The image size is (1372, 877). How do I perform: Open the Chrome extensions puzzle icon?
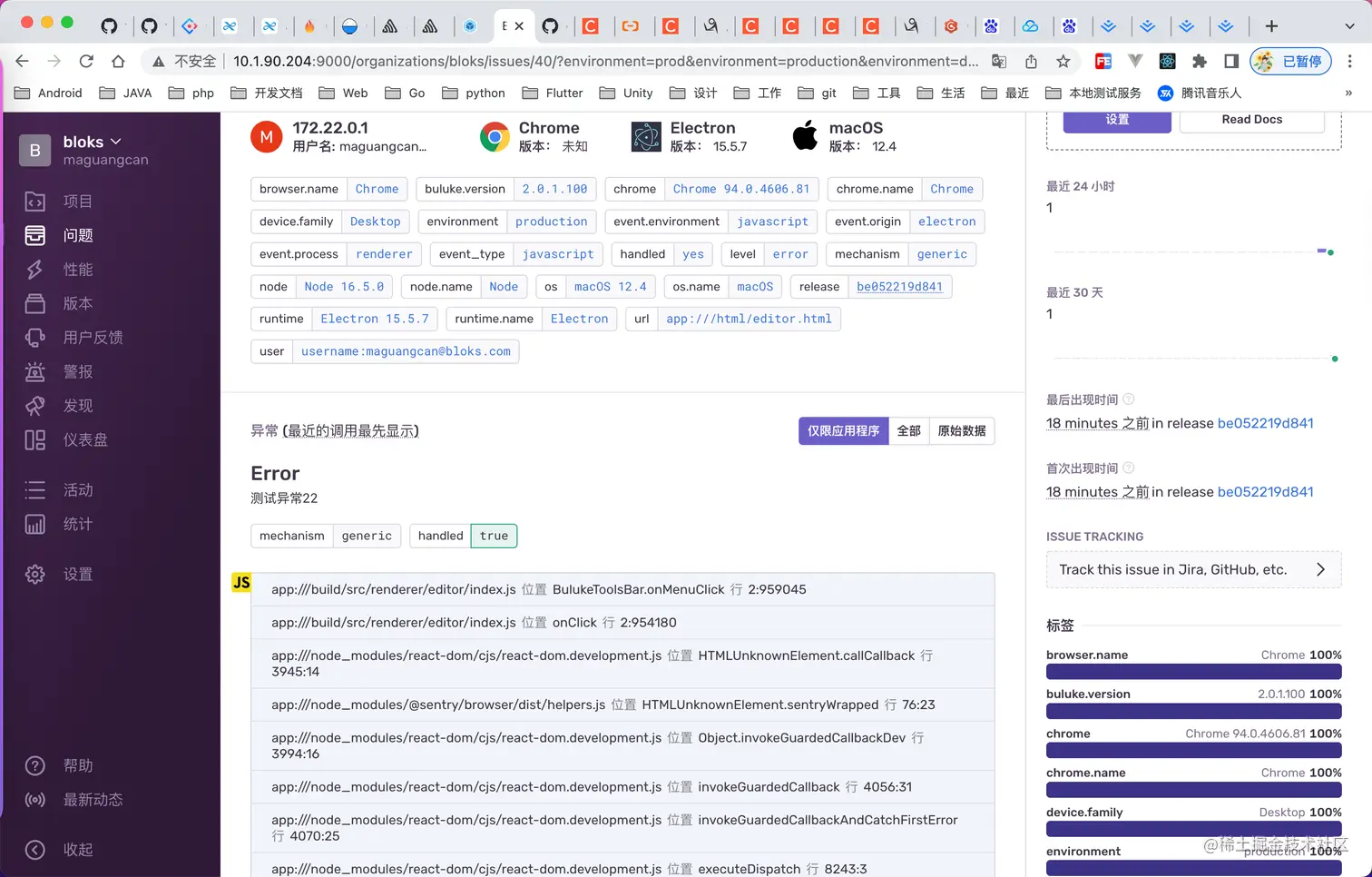1199,61
